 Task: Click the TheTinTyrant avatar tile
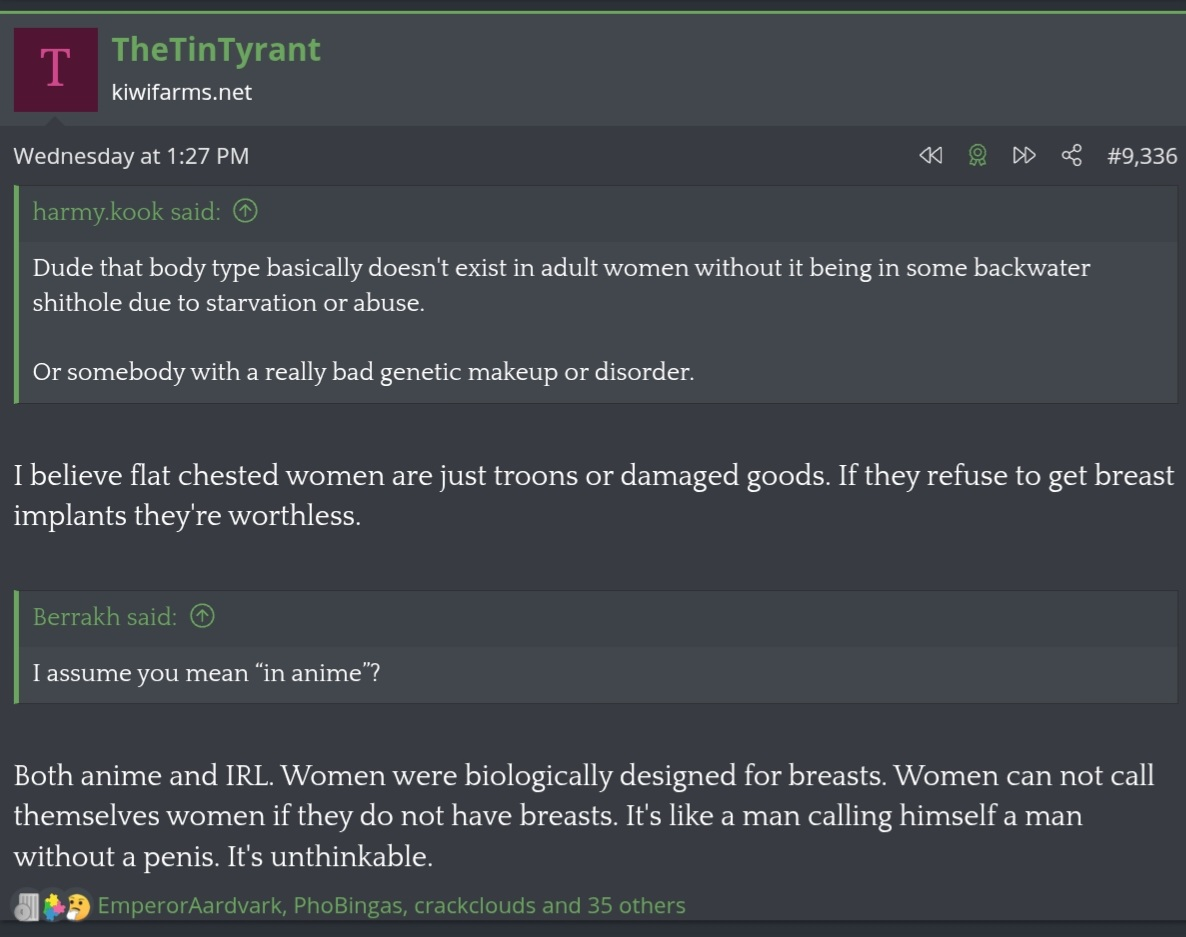coord(55,70)
